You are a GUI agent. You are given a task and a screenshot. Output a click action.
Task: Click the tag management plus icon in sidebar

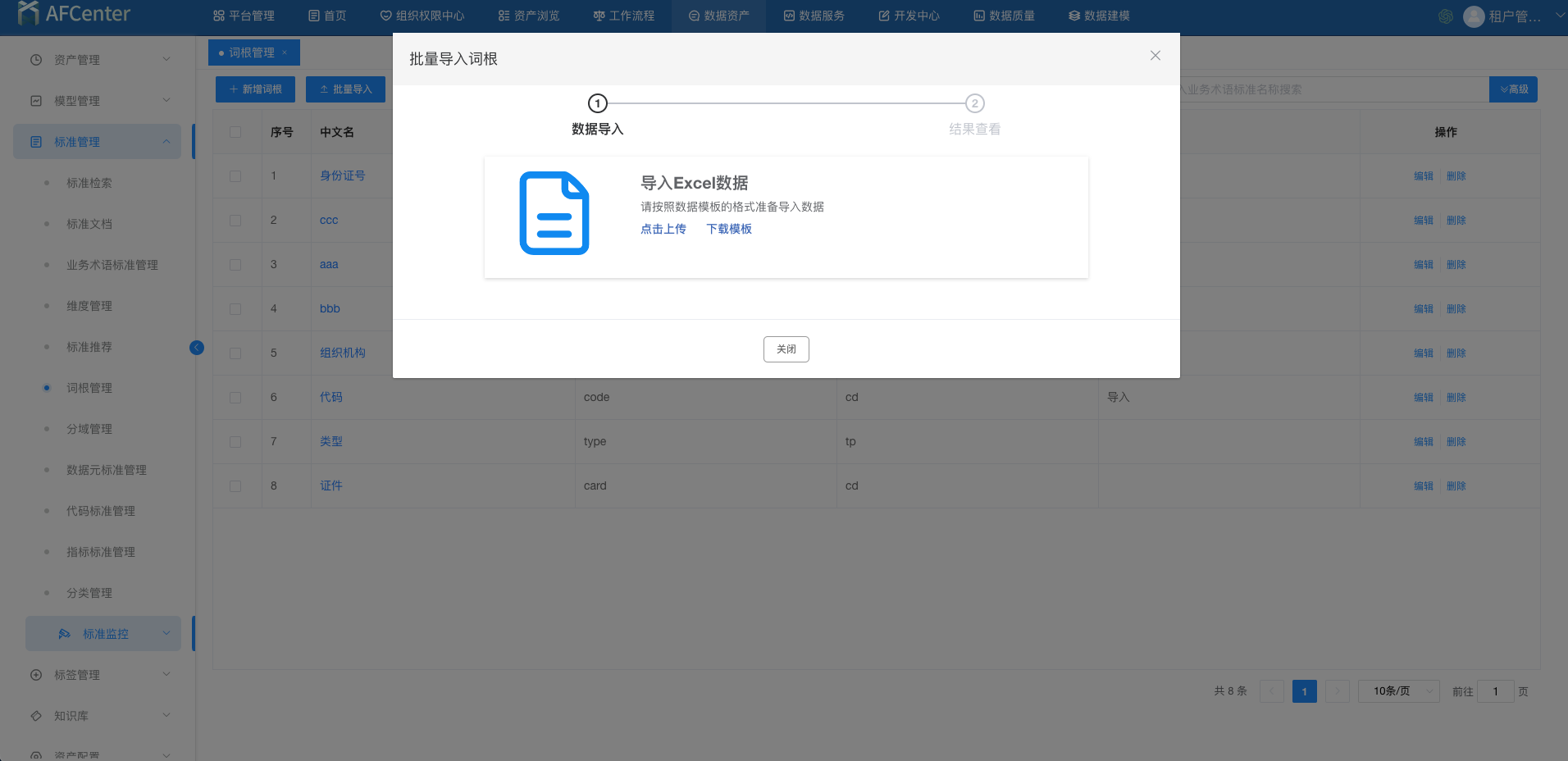(x=36, y=675)
